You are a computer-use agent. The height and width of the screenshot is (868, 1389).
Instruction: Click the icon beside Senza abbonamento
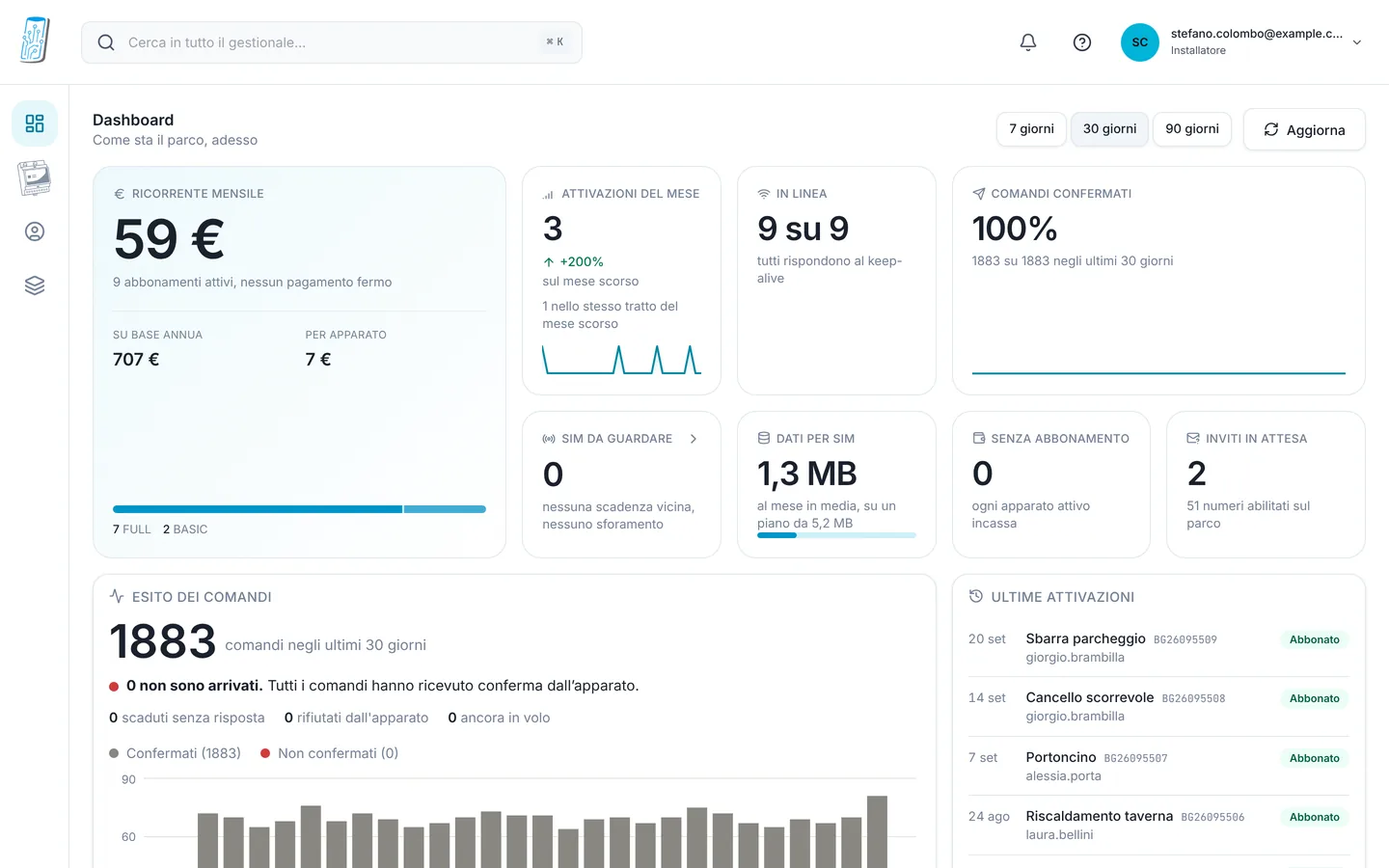[979, 438]
